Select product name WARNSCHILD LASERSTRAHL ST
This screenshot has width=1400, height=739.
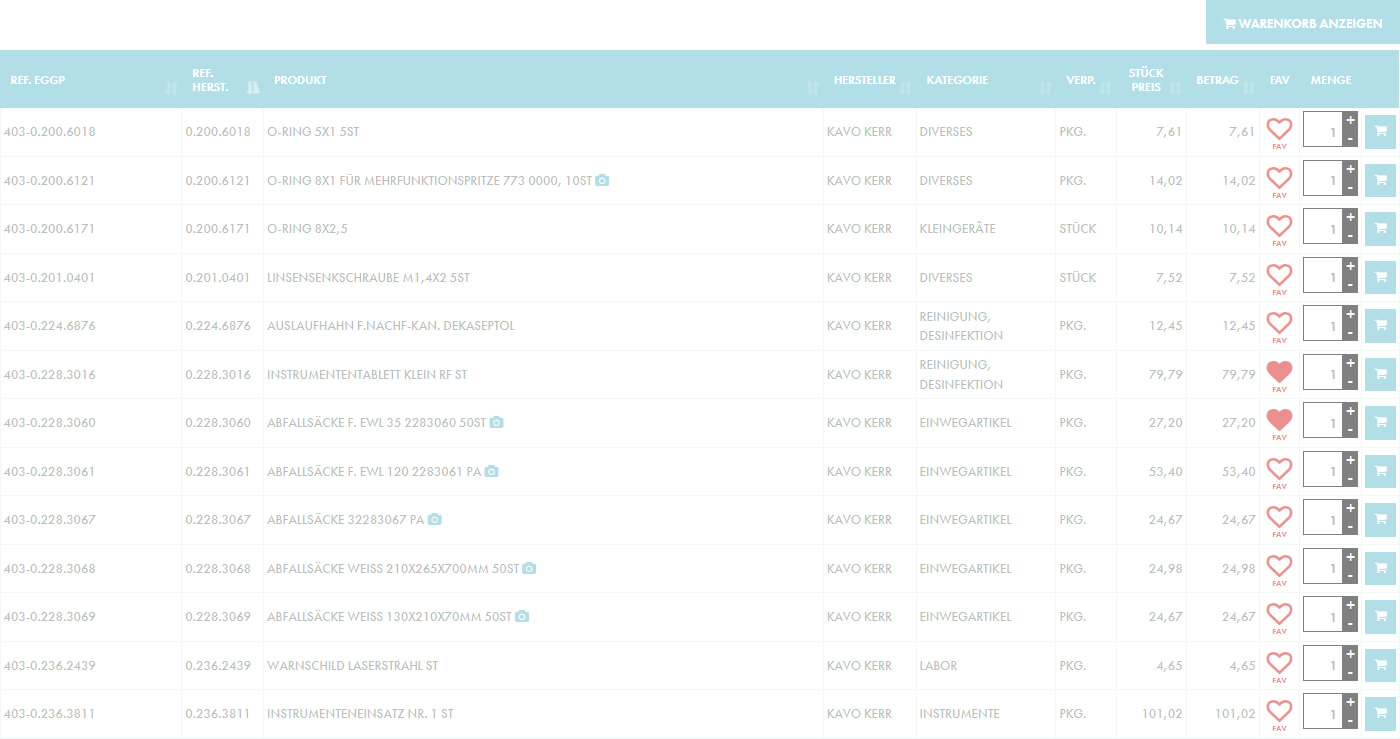click(353, 665)
